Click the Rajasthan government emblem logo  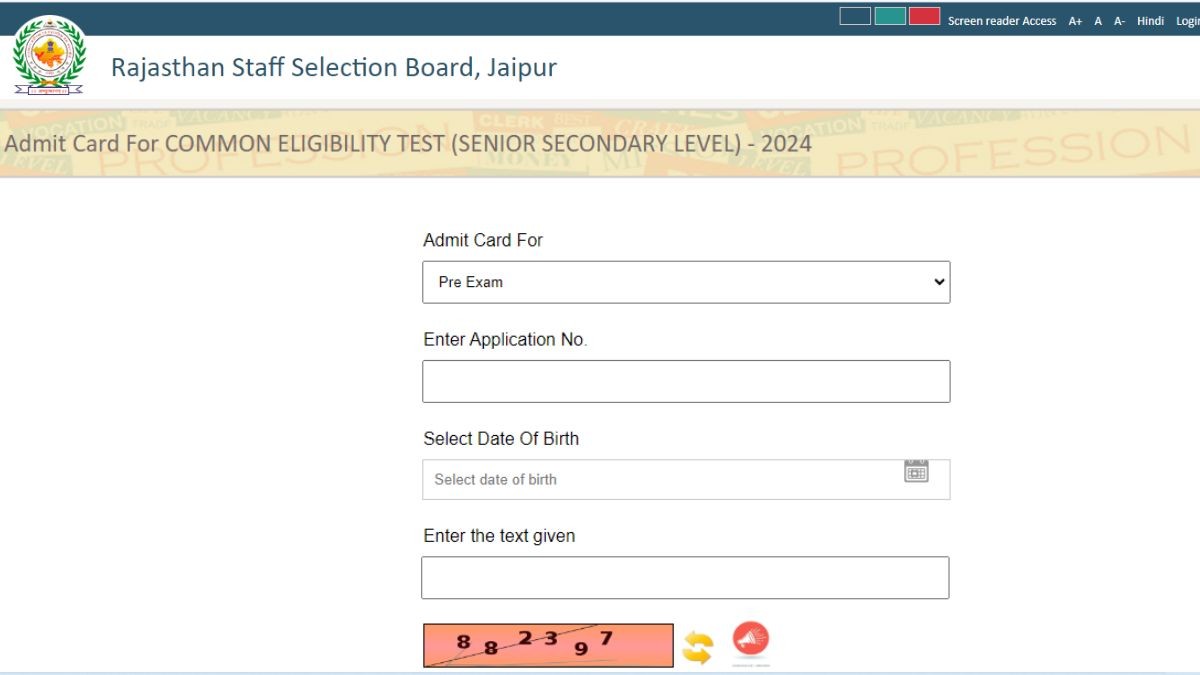pos(49,57)
